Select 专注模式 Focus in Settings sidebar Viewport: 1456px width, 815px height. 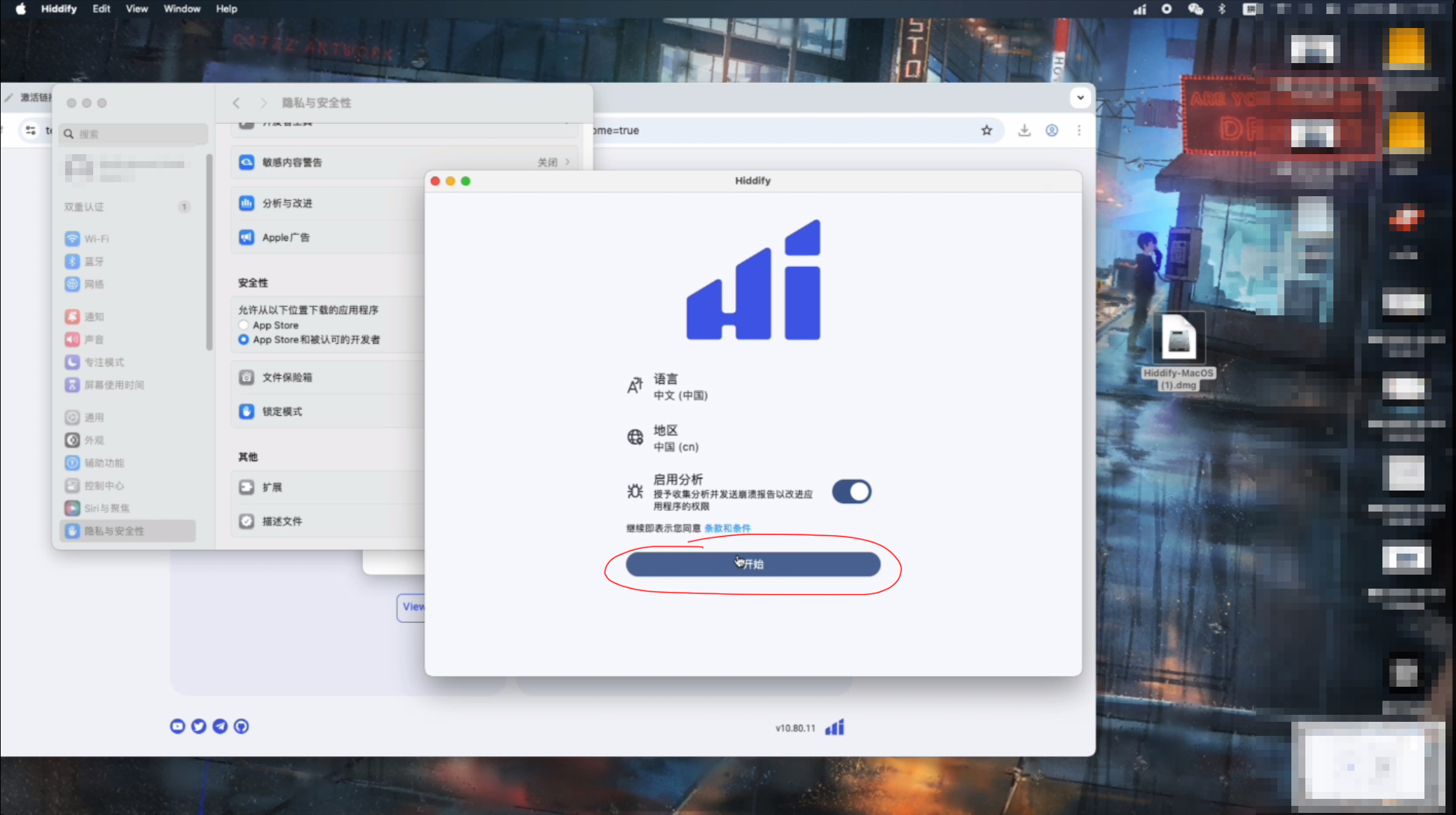click(x=128, y=362)
